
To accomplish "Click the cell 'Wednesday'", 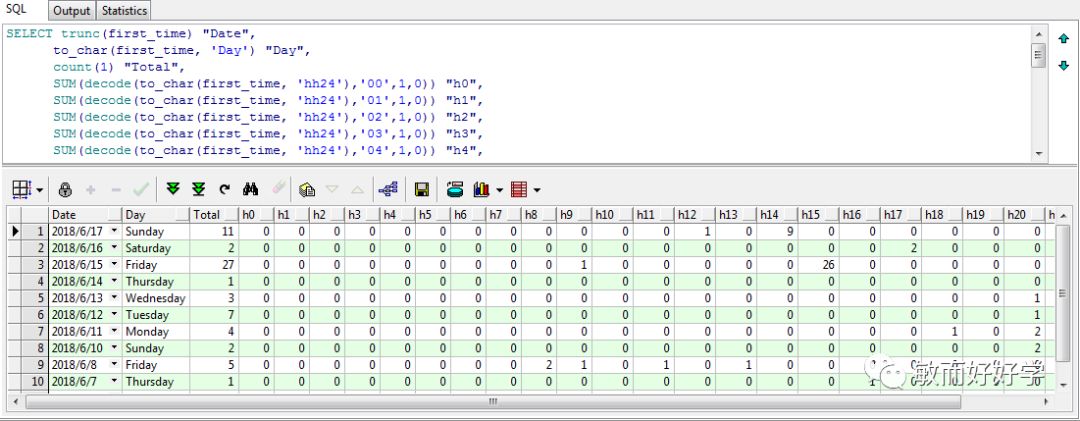I will (x=156, y=298).
